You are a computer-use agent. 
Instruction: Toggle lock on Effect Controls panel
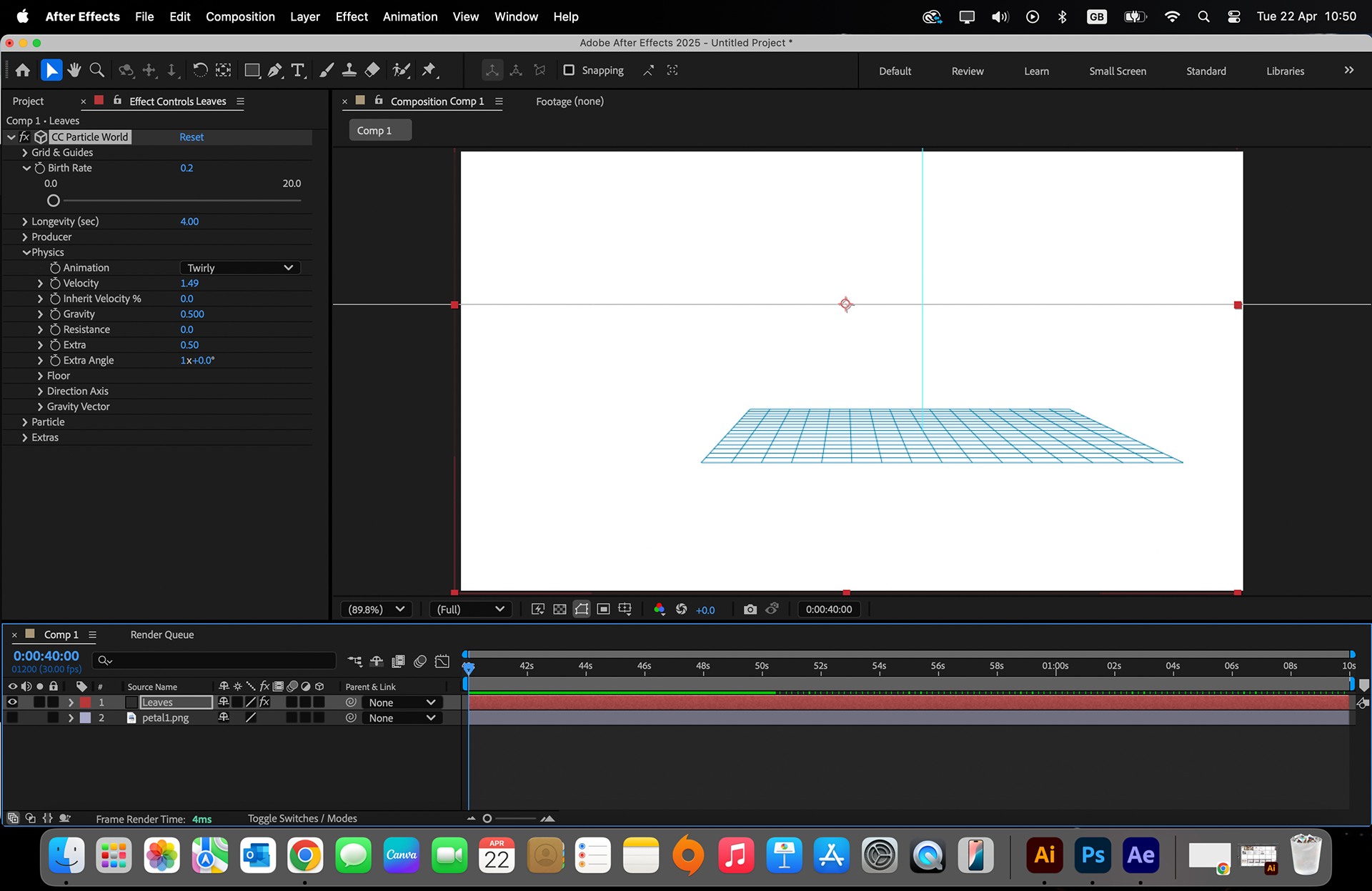click(117, 101)
